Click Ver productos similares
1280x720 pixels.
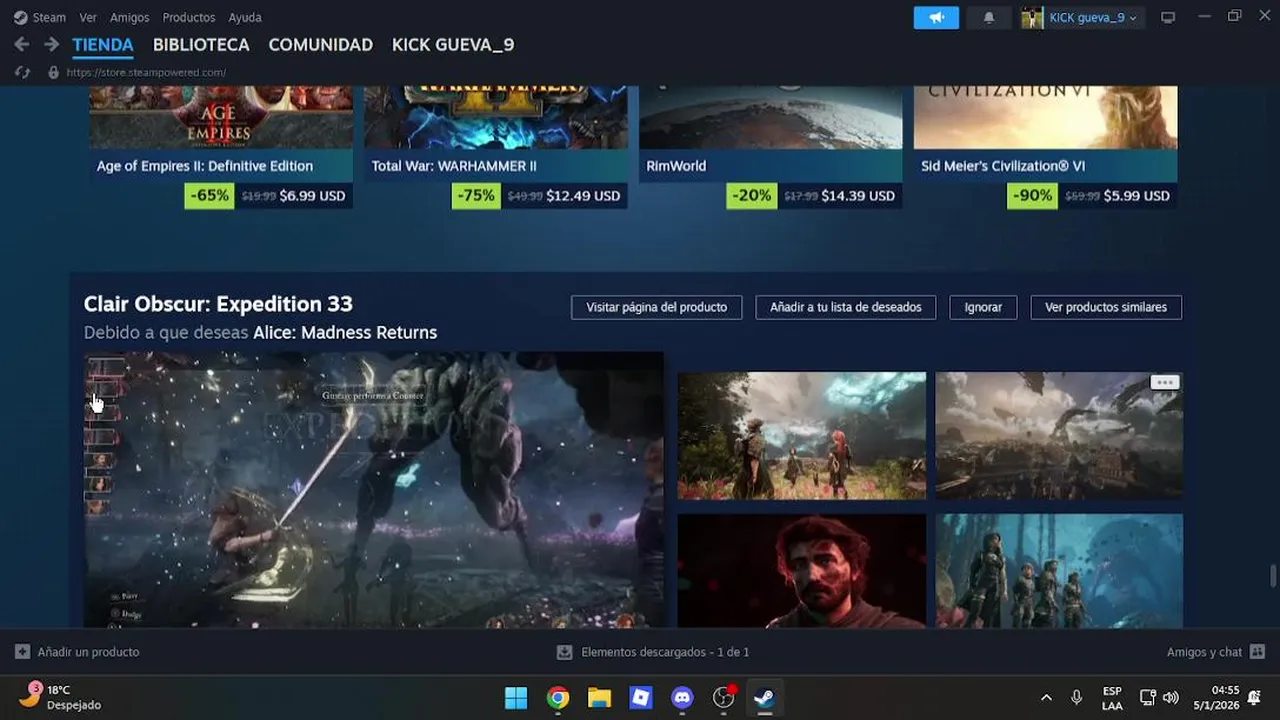point(1106,307)
